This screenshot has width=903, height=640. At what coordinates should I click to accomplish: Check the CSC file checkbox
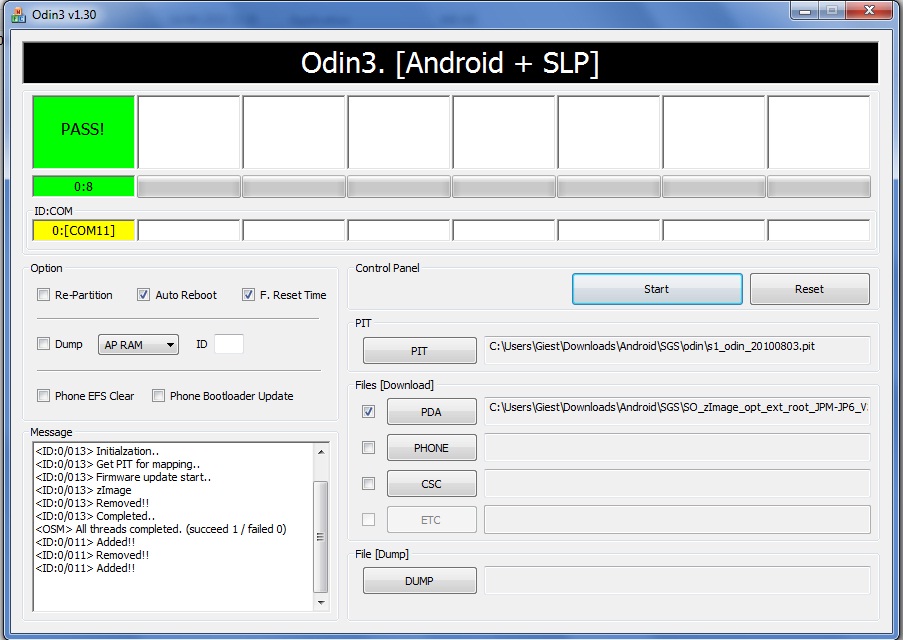point(369,483)
